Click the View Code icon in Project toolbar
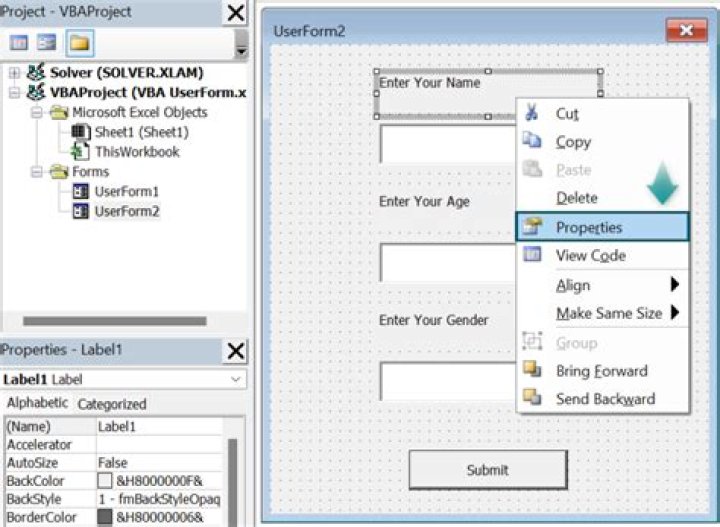Viewport: 720px width, 527px height. 19,43
